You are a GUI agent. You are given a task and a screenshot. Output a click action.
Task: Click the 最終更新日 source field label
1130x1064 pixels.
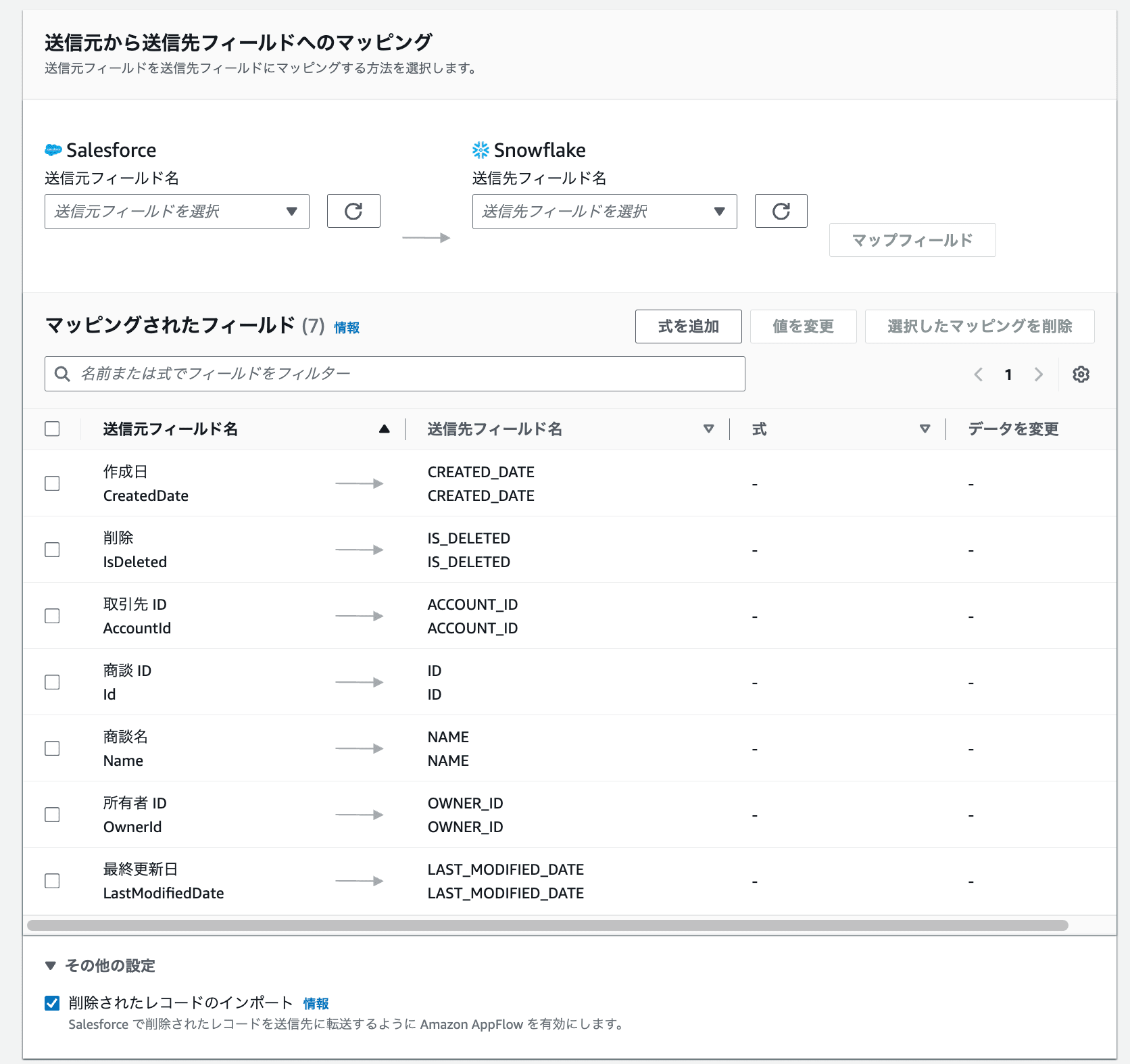tap(141, 869)
